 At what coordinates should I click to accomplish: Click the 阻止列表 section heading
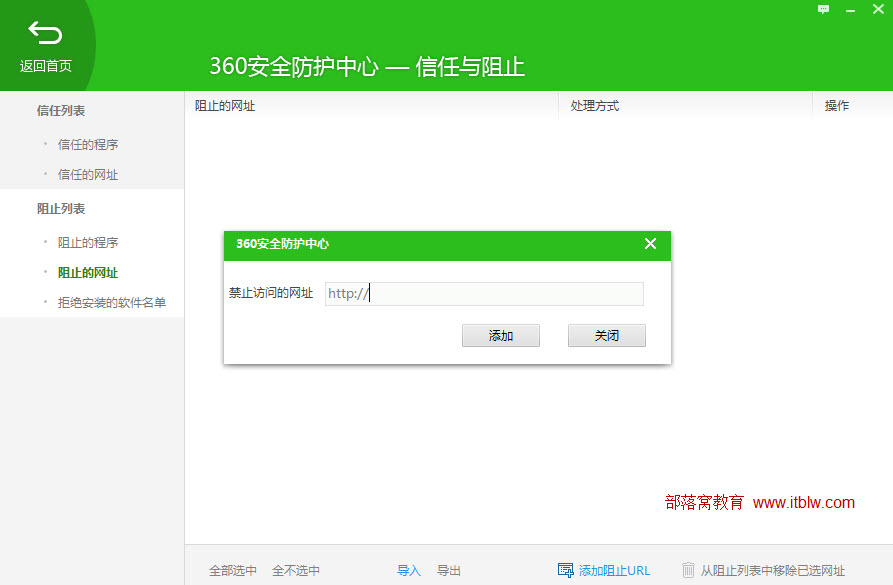click(61, 209)
